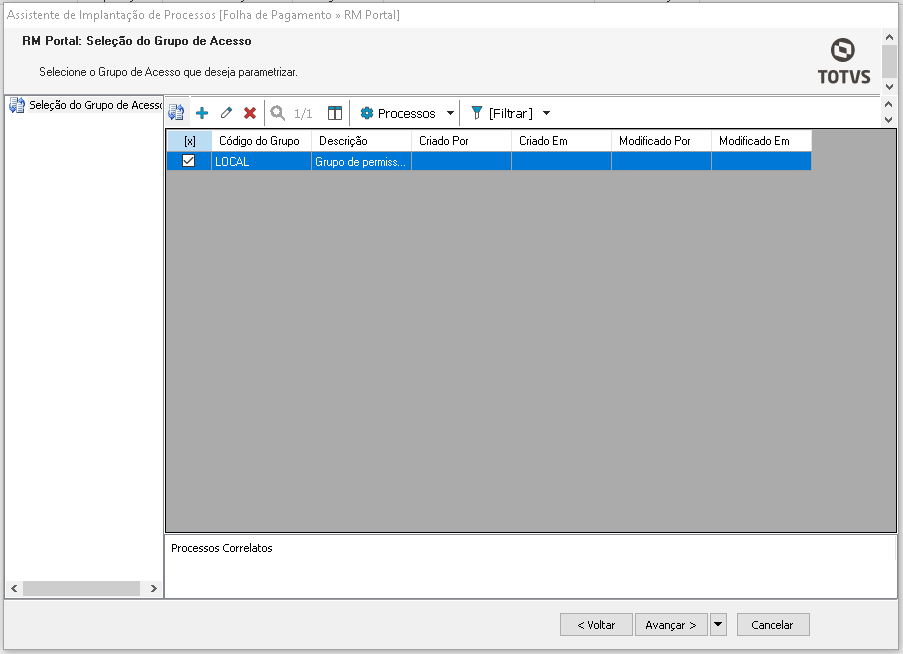Open column layout icon in toolbar

tap(335, 113)
